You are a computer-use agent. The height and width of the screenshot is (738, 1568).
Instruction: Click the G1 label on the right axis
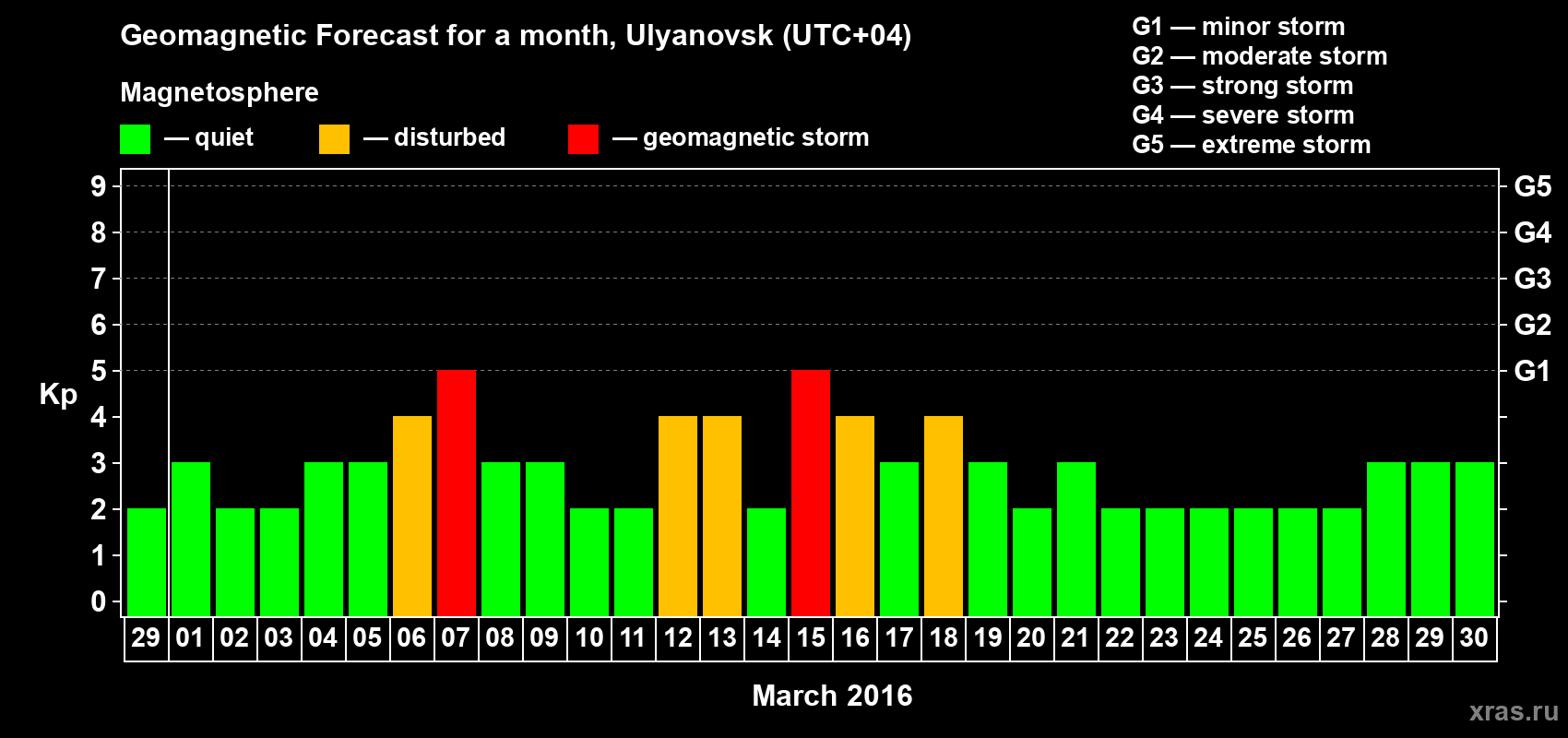(1532, 371)
